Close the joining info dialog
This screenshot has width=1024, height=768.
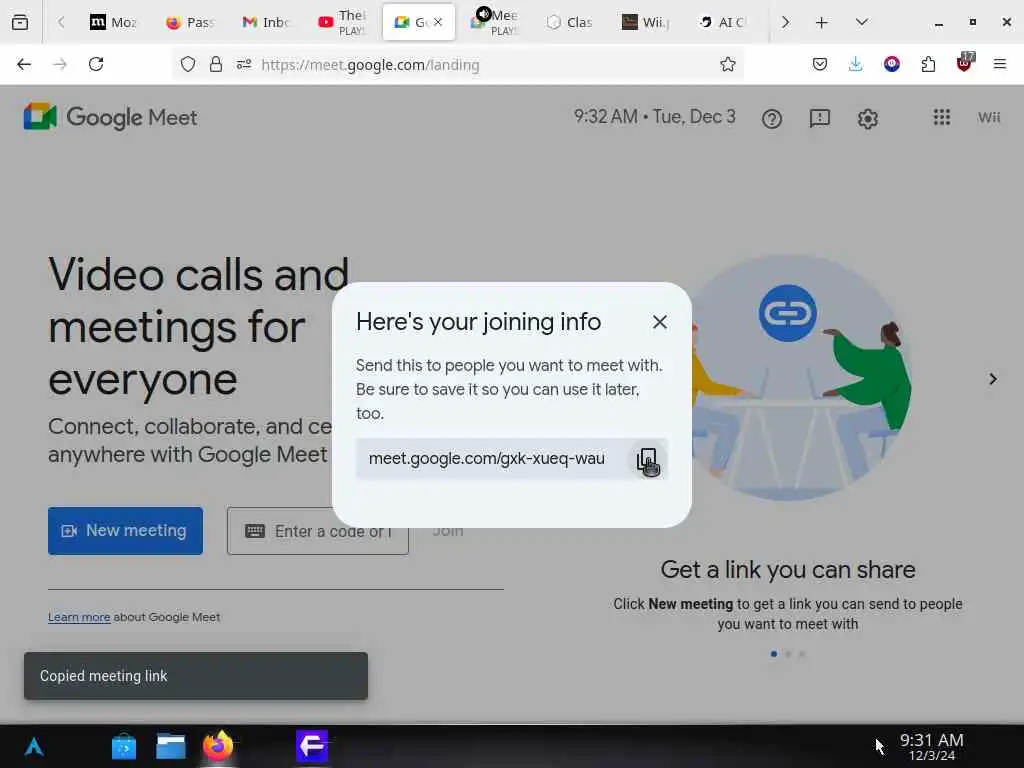tap(660, 322)
